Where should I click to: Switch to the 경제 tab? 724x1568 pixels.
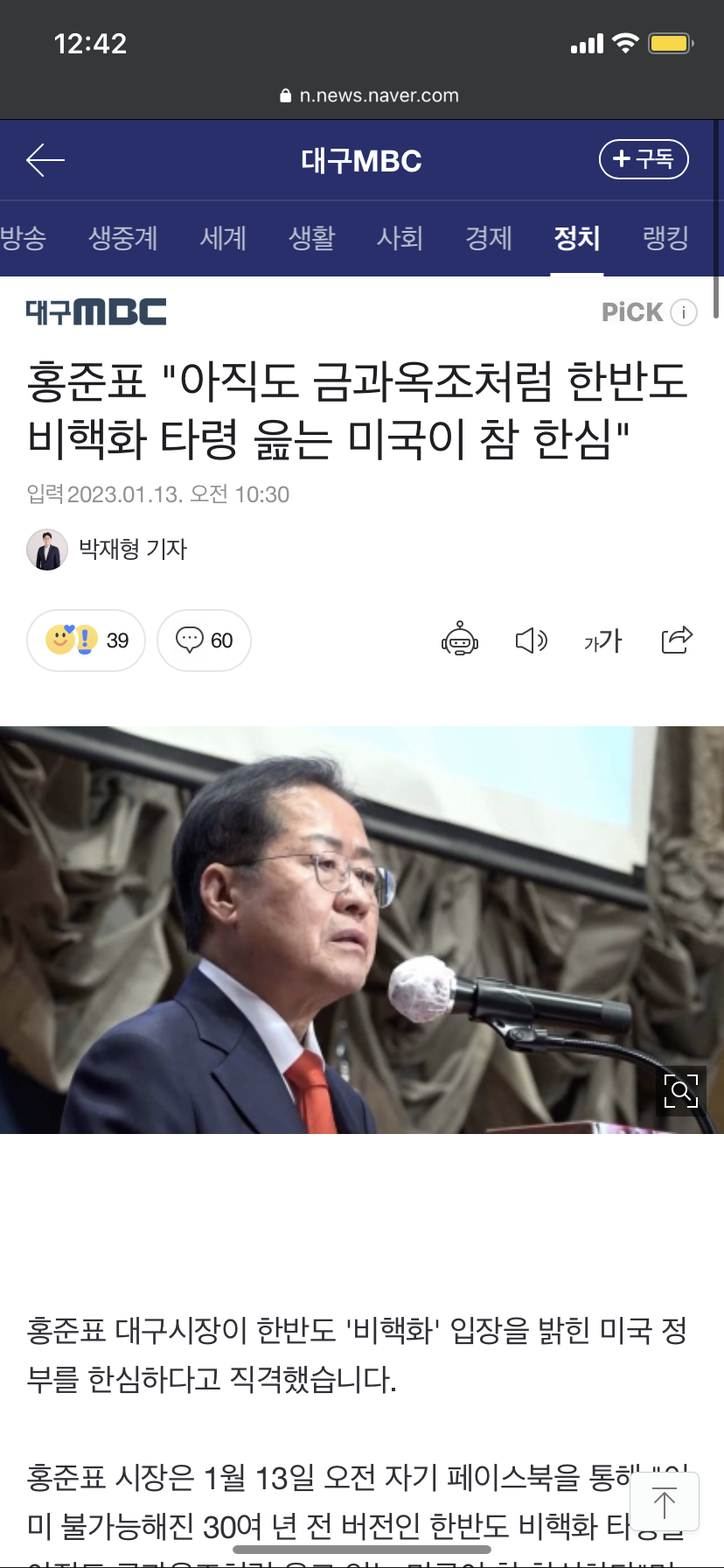coord(488,238)
